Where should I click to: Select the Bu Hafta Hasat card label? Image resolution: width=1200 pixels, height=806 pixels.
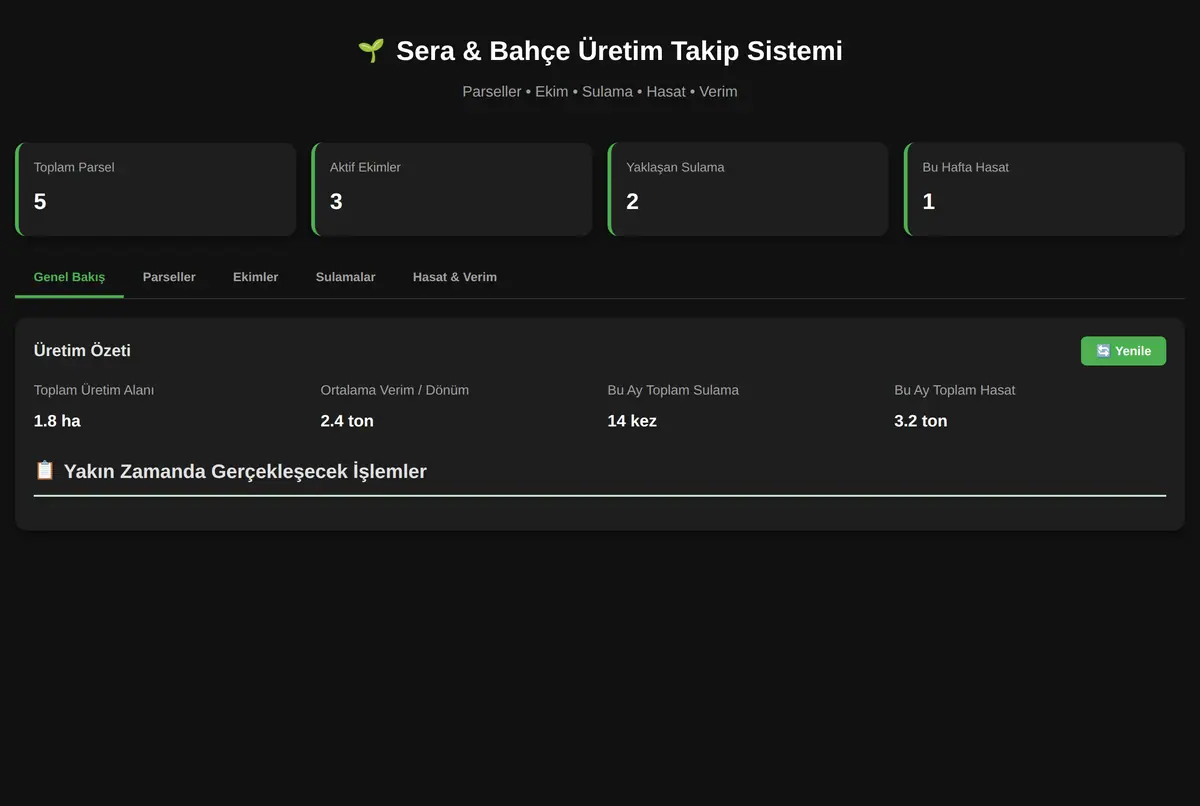coord(965,167)
